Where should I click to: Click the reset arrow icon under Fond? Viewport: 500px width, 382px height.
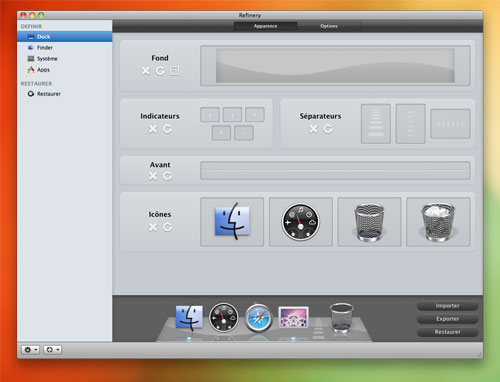pyautogui.click(x=160, y=71)
